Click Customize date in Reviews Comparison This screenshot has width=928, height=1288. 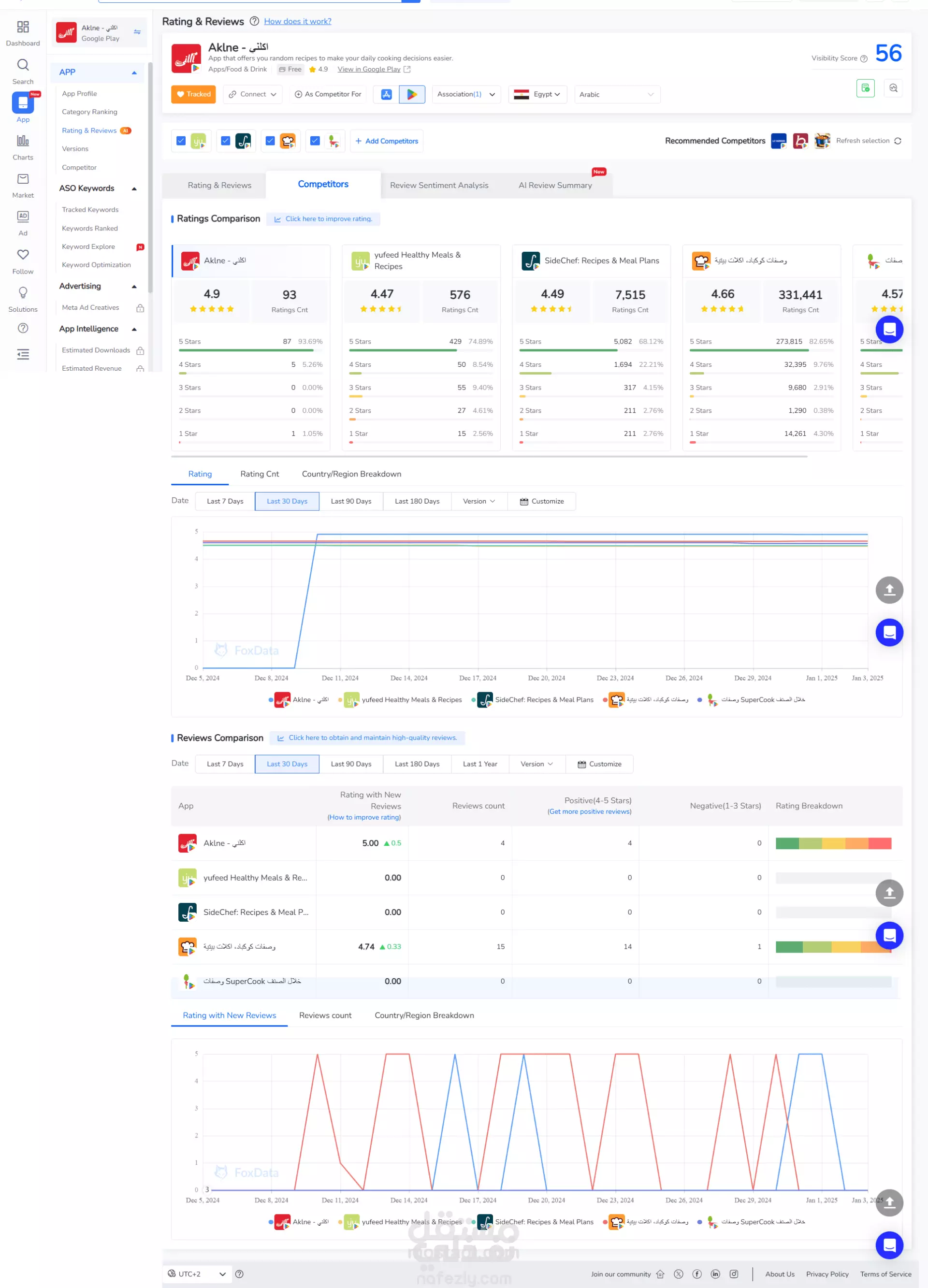(599, 764)
